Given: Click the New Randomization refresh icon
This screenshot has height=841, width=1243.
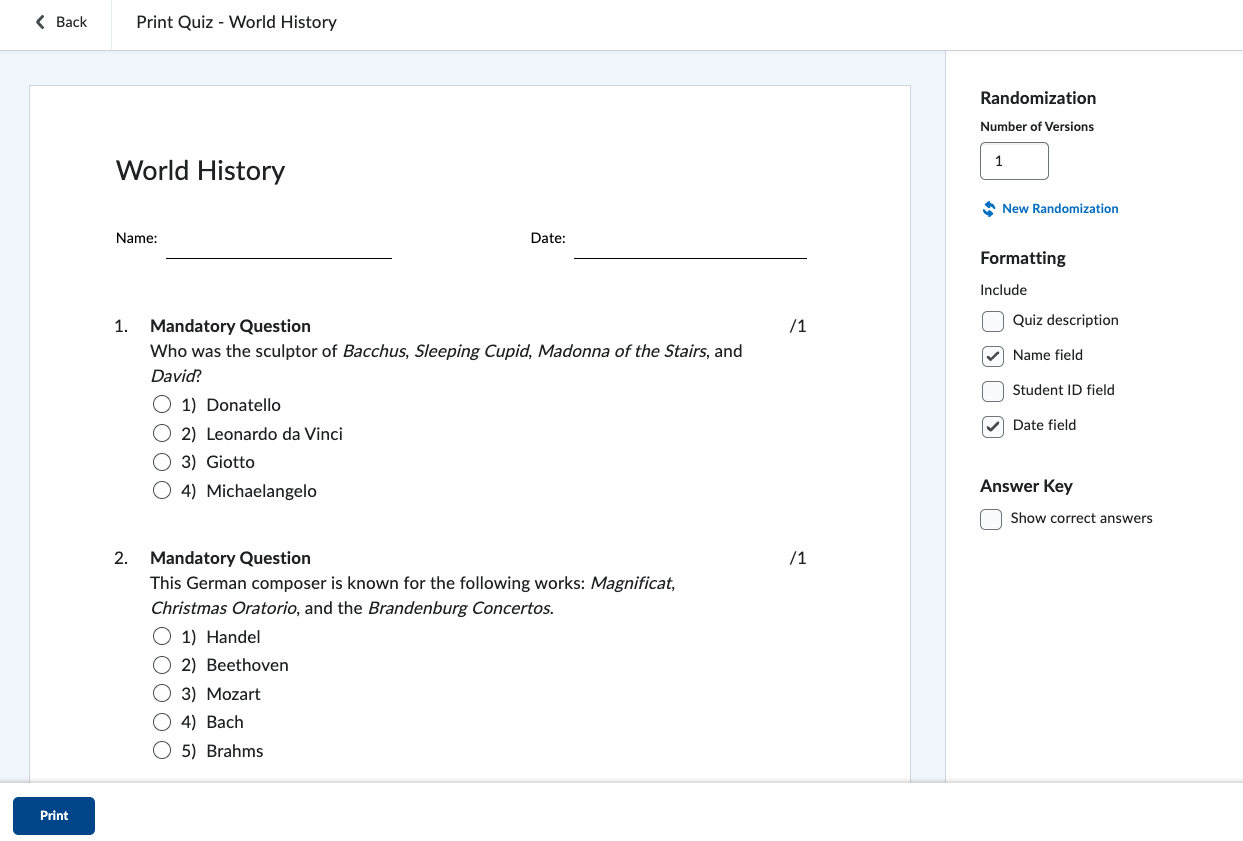Looking at the screenshot, I should tap(989, 209).
